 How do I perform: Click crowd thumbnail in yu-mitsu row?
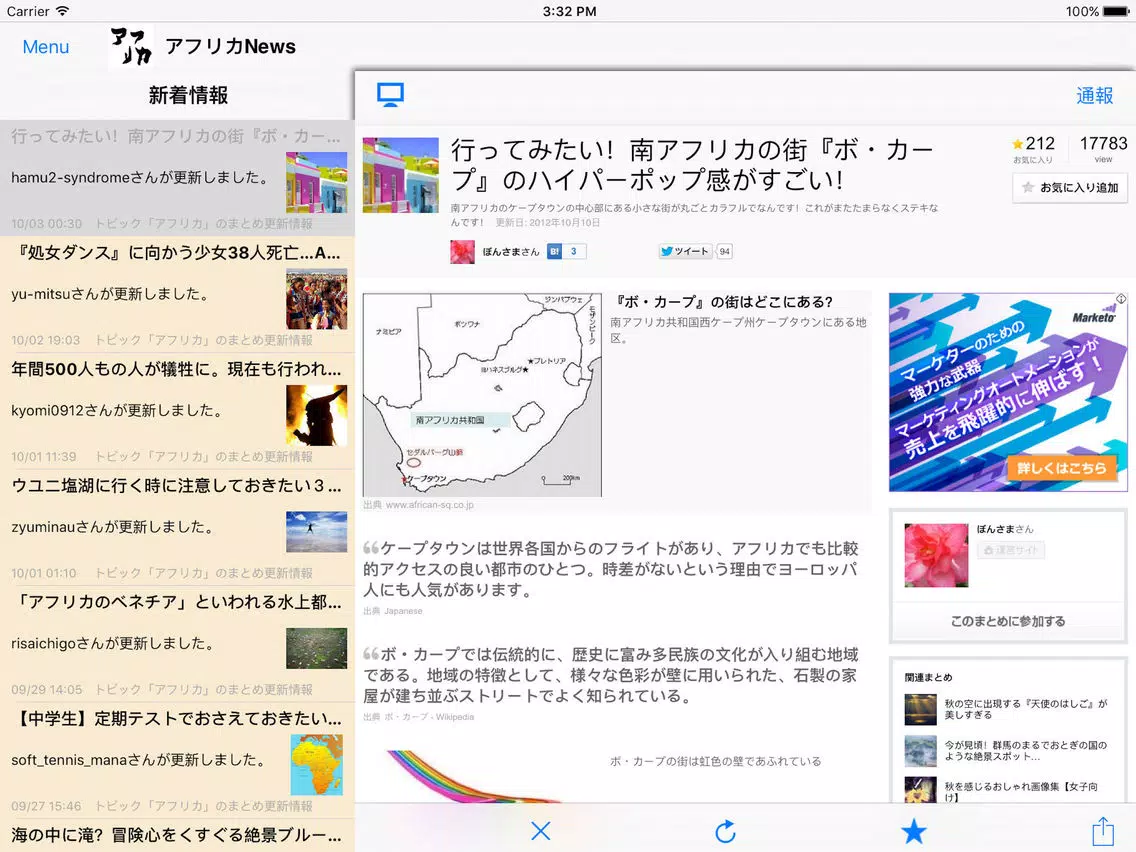click(317, 298)
